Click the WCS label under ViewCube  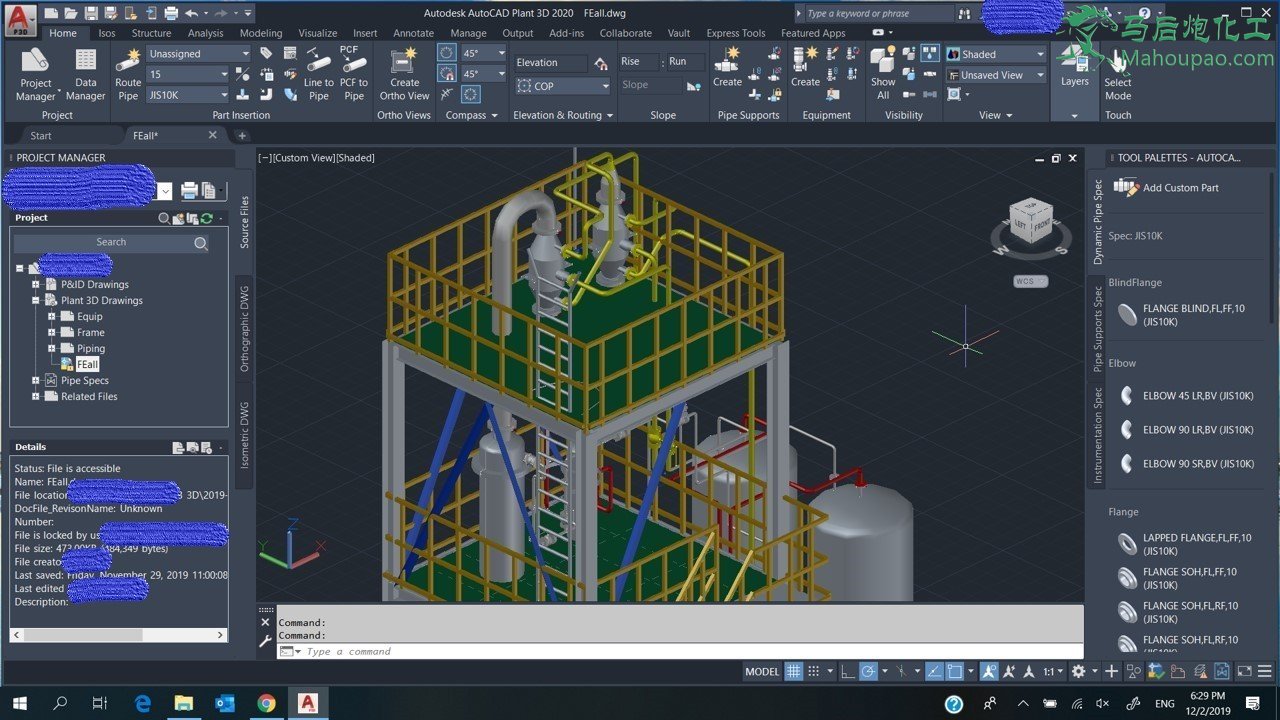click(x=1030, y=281)
